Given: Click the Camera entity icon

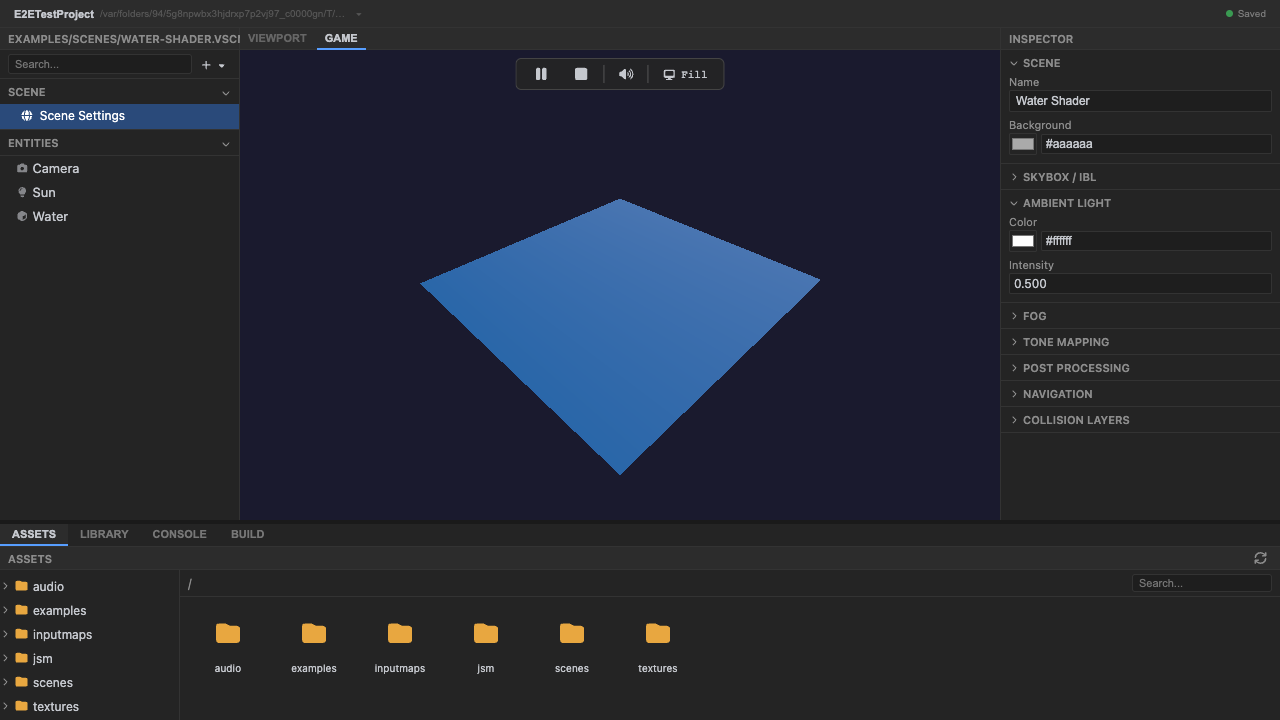Looking at the screenshot, I should point(22,169).
